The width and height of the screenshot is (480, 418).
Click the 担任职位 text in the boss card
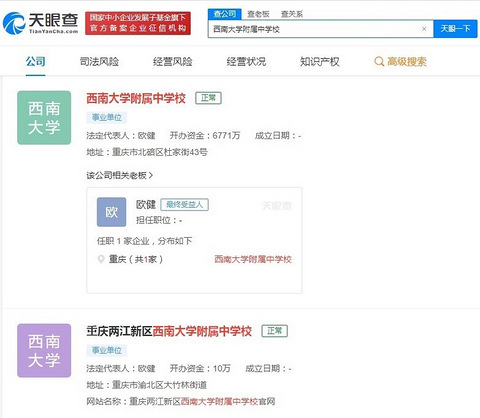(x=159, y=220)
